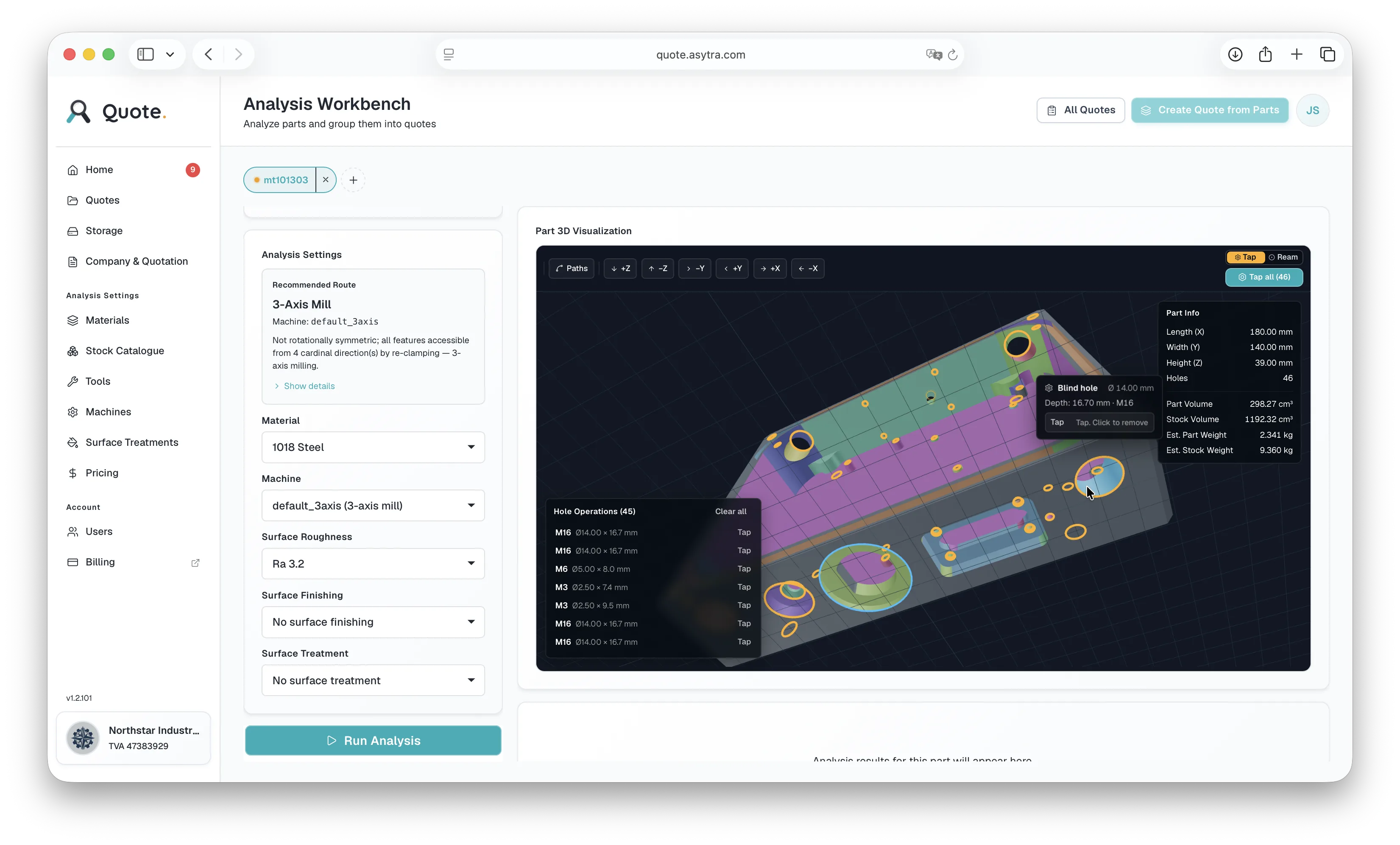
Task: Set view to -Z direction
Action: coord(658,269)
